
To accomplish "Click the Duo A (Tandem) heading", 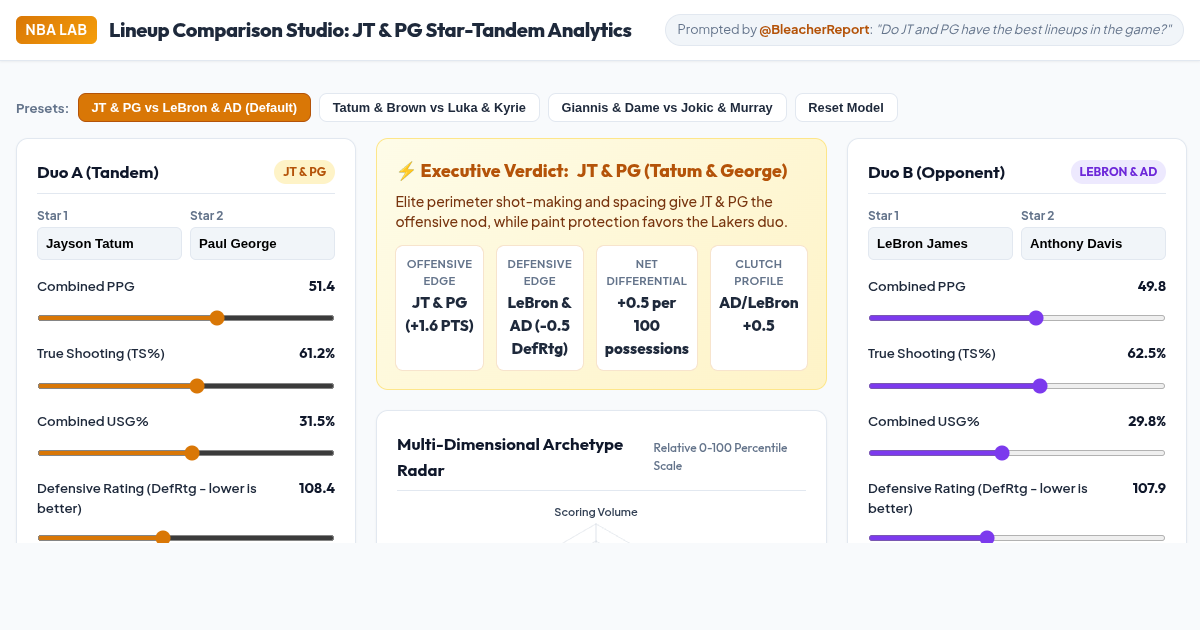I will point(98,172).
